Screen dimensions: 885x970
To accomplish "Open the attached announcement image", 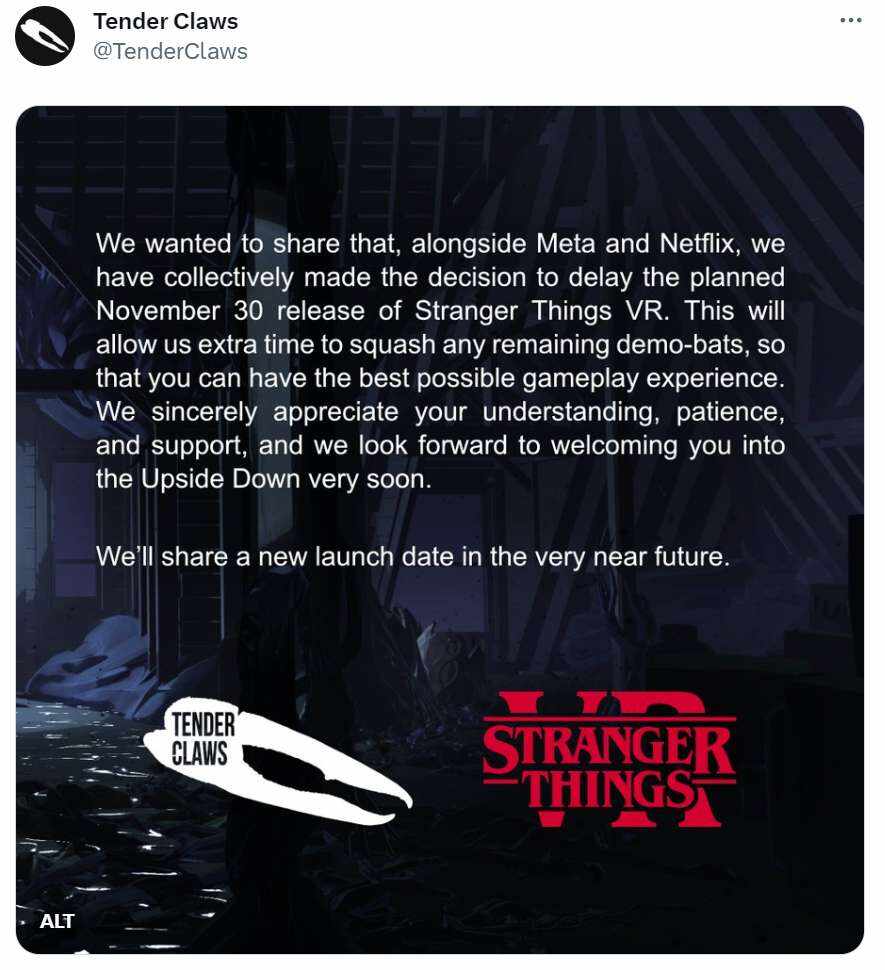I will point(440,530).
